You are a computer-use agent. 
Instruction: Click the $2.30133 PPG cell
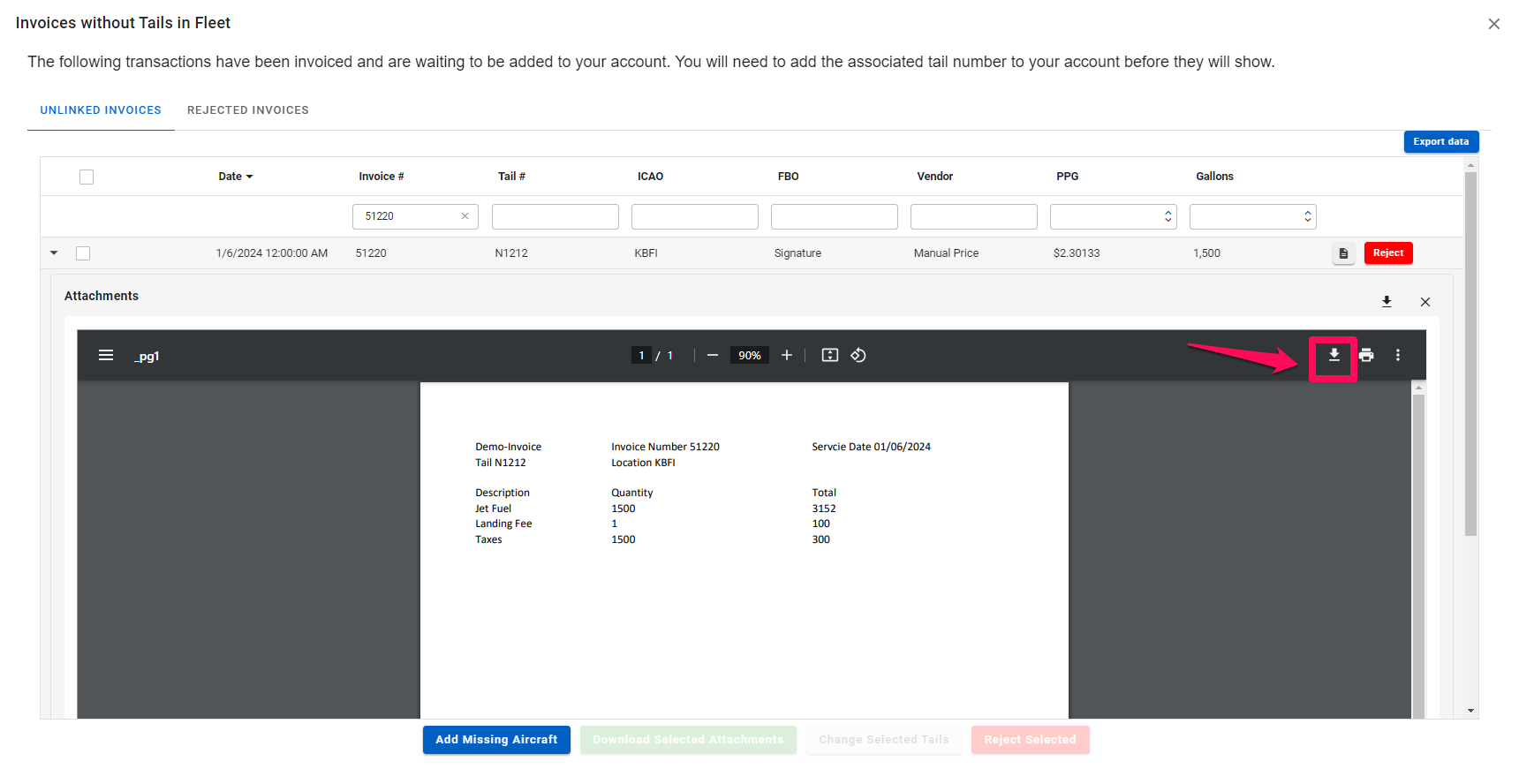click(1077, 253)
